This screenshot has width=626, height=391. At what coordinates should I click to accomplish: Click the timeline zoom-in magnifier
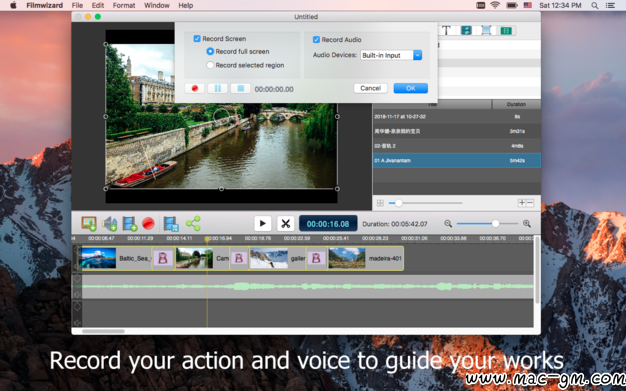(527, 224)
